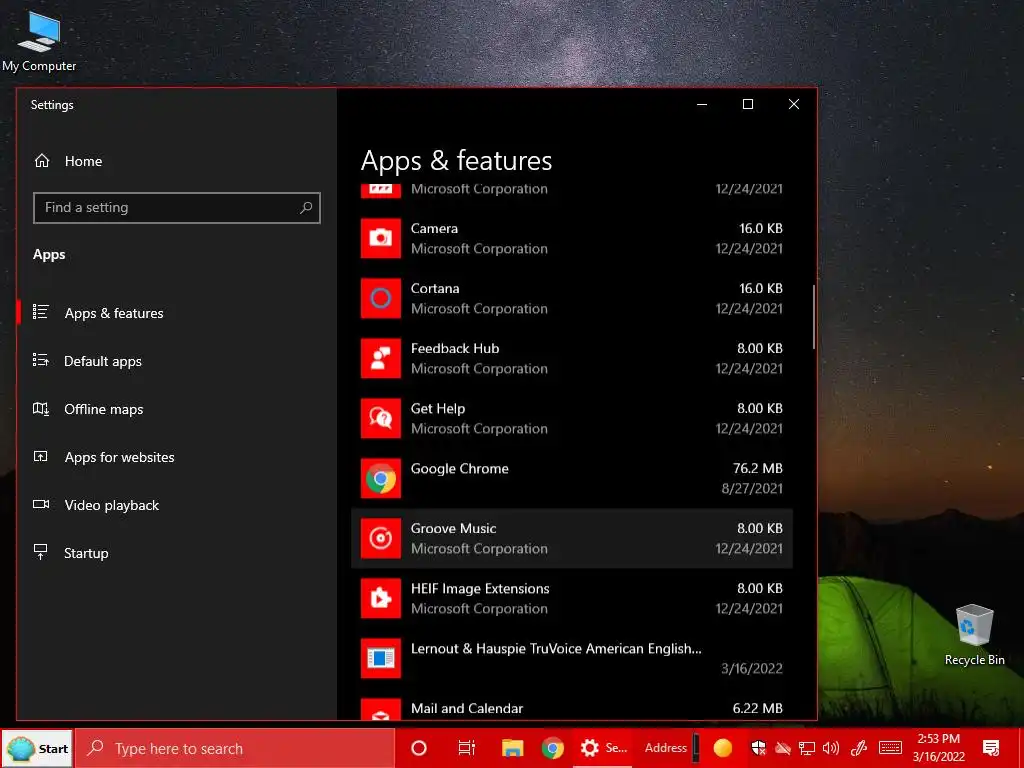Go to Startup apps settings
The height and width of the screenshot is (768, 1024).
pos(176,553)
